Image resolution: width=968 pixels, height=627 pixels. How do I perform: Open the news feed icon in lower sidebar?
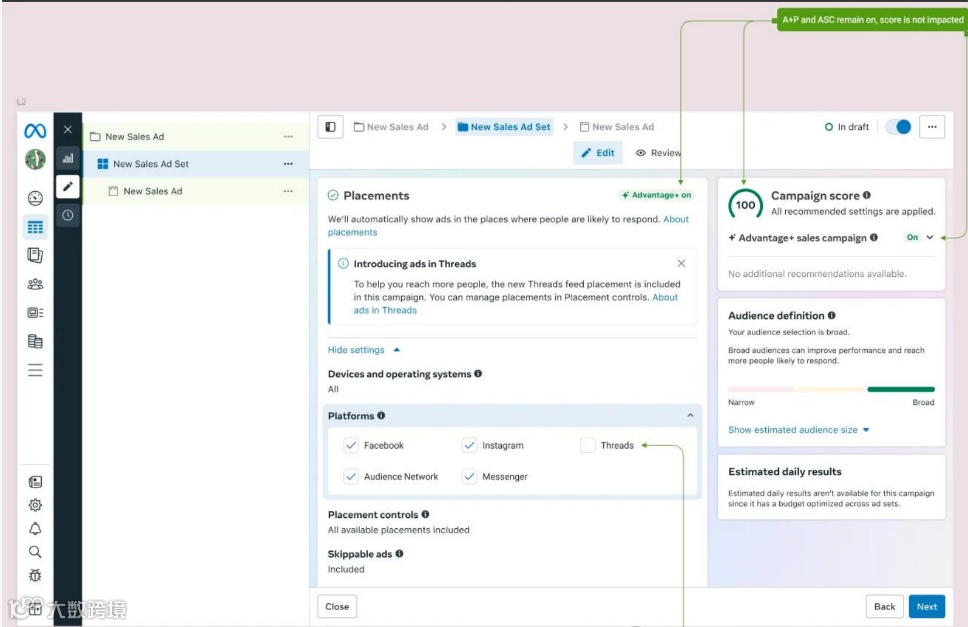point(35,481)
